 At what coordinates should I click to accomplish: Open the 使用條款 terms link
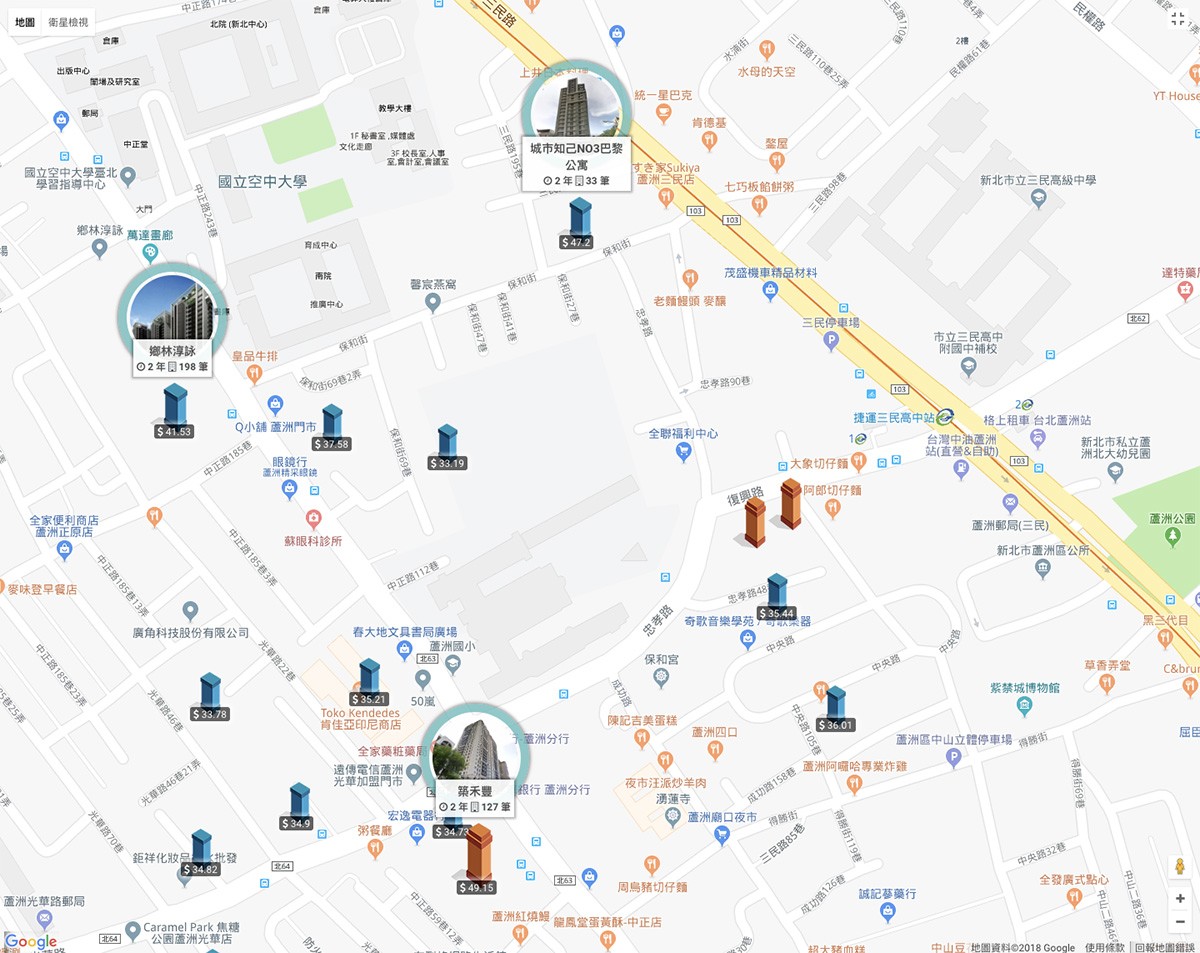tap(1104, 947)
